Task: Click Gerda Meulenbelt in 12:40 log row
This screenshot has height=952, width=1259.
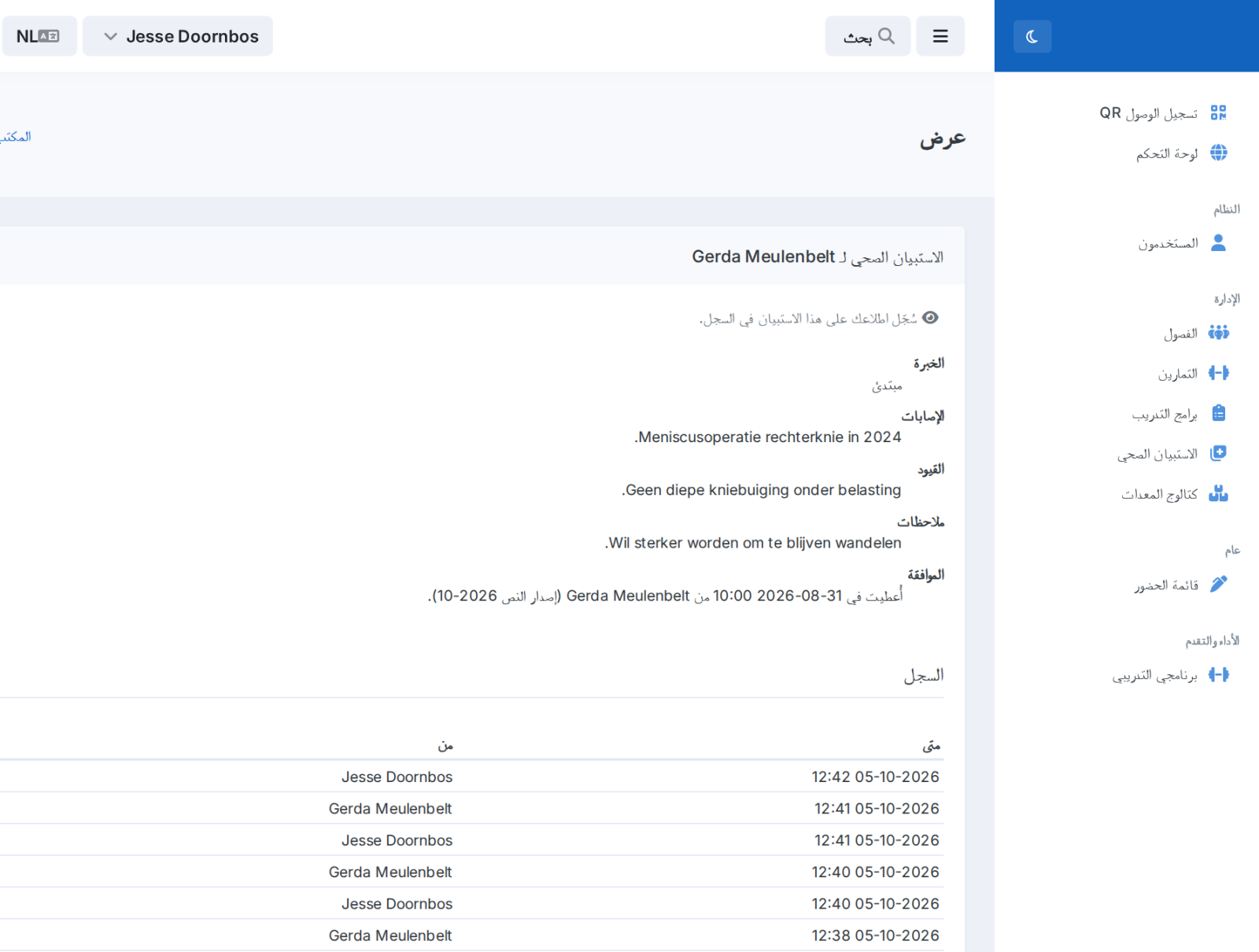Action: 390,872
